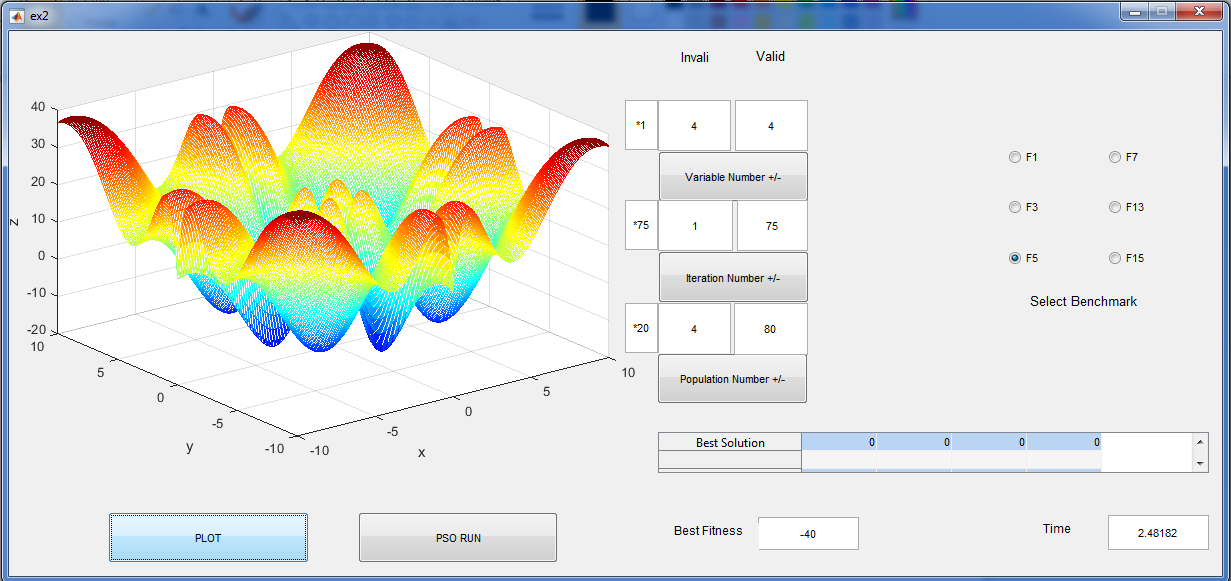This screenshot has width=1231, height=581.
Task: Click the iteration input field showing 1
Action: (x=695, y=226)
